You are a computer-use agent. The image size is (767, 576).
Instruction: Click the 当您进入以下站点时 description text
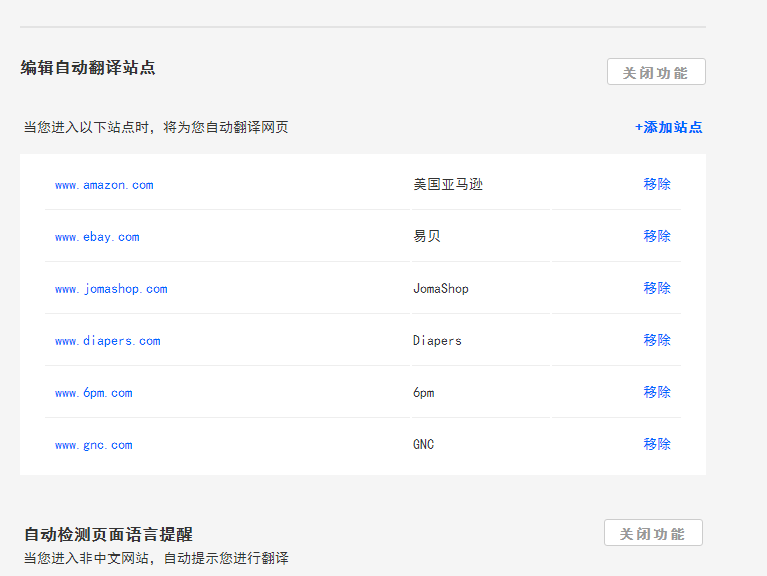click(156, 127)
